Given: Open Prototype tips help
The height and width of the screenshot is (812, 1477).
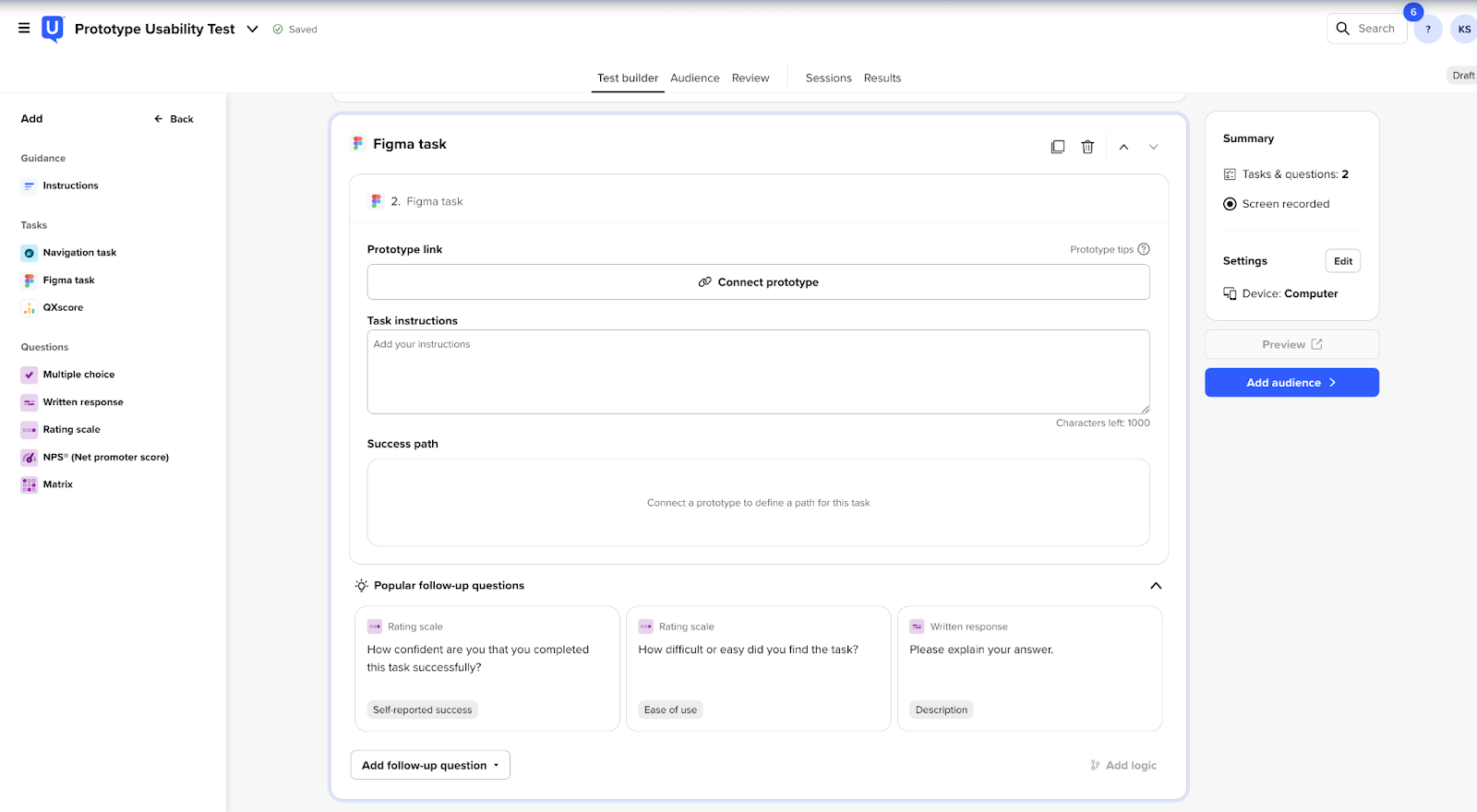Looking at the screenshot, I should [1110, 249].
